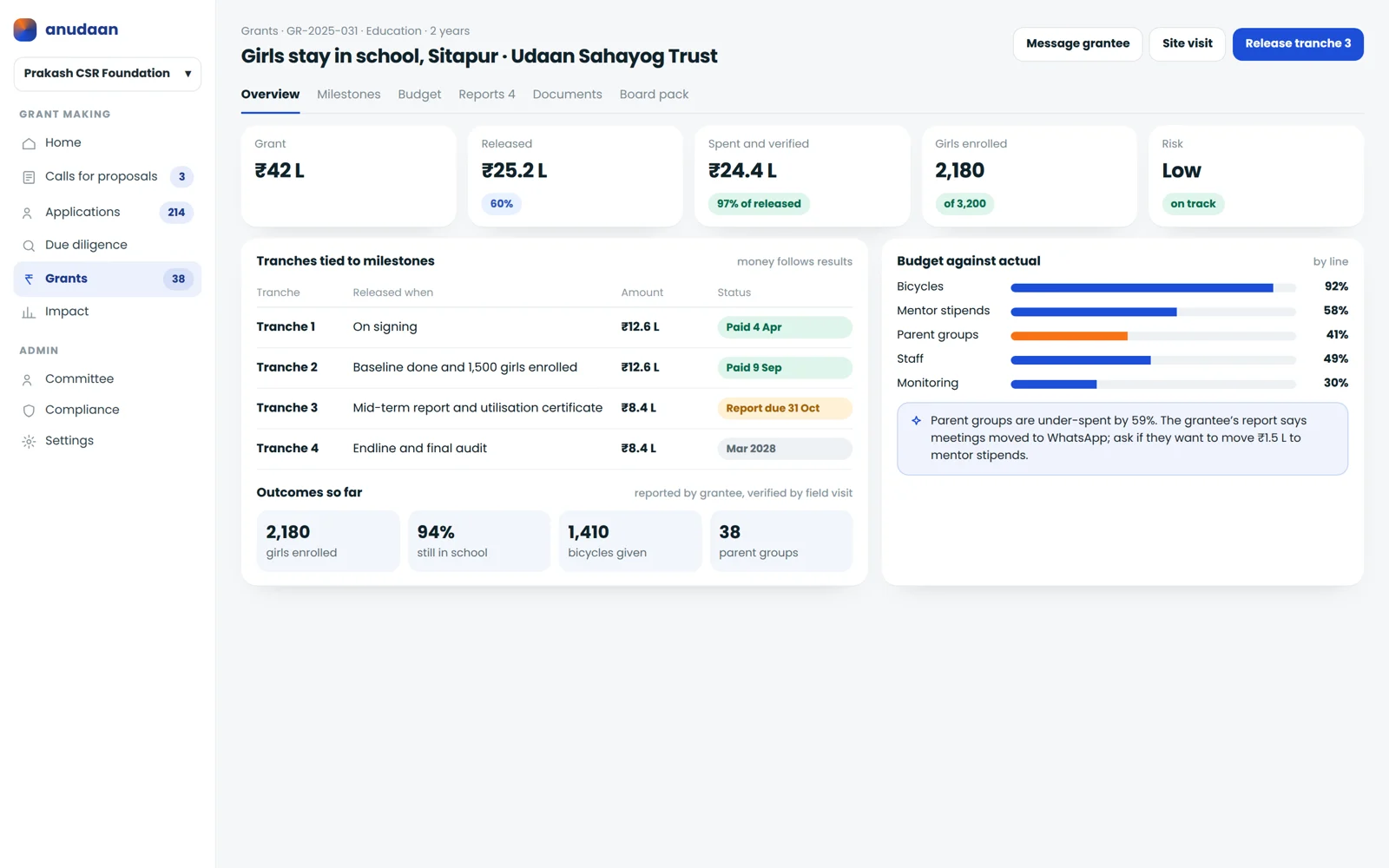Select the Overview tab

pos(270,95)
